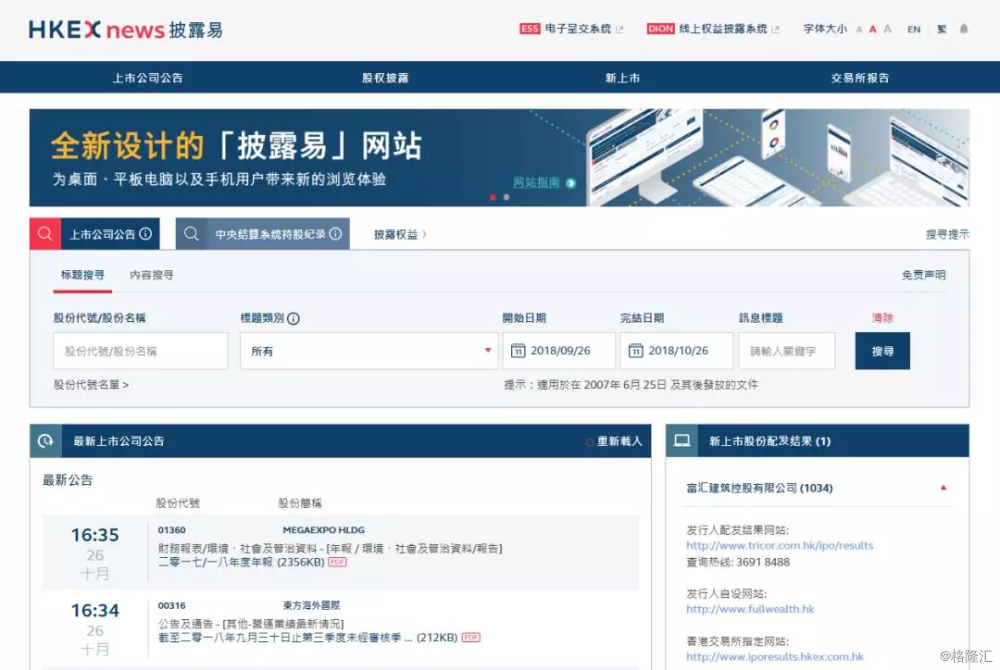Open the PDF icon for MEGAEXPO annual report
This screenshot has height=670, width=1000.
(x=336, y=561)
